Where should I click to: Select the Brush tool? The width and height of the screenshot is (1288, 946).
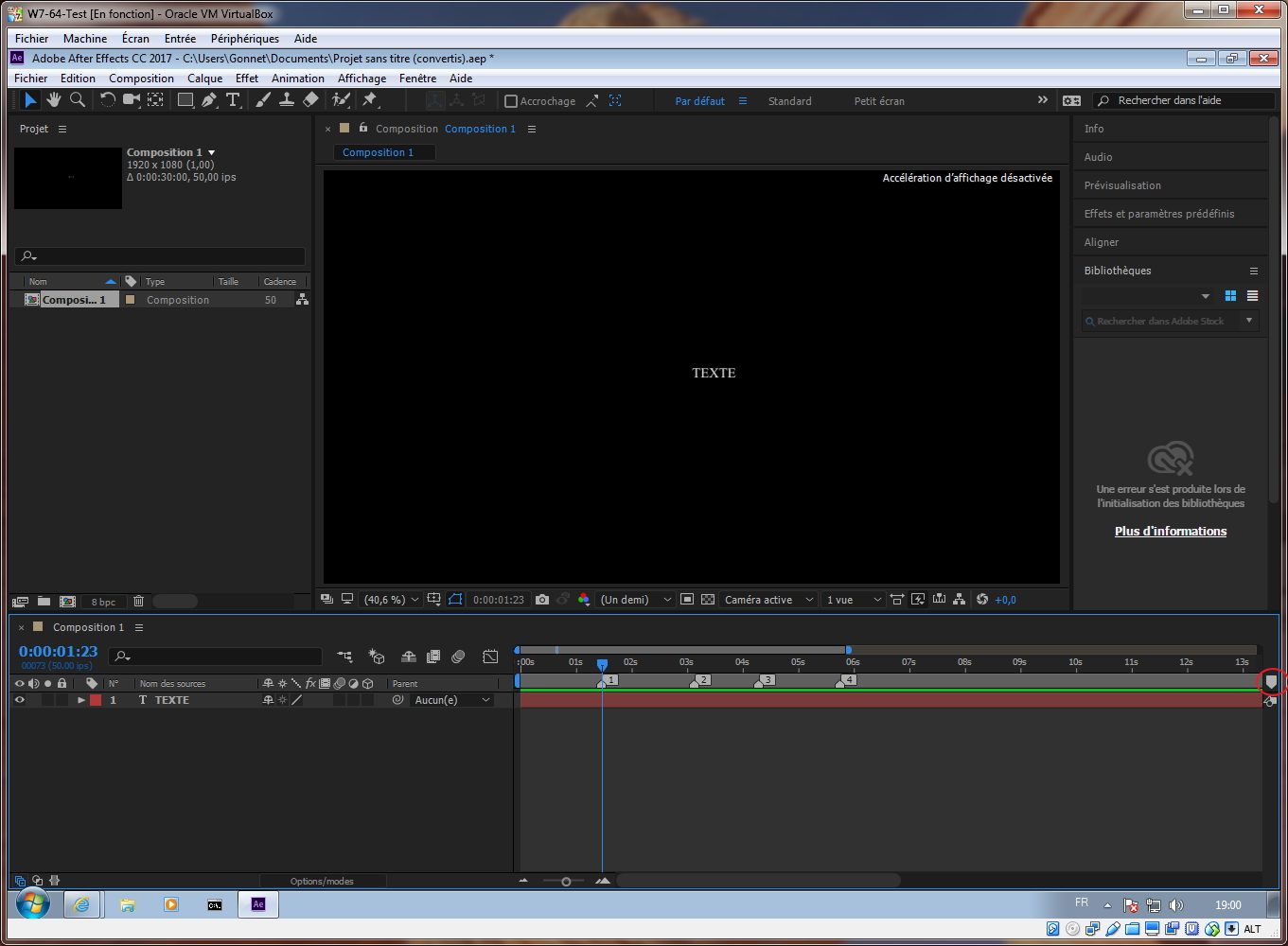(263, 100)
